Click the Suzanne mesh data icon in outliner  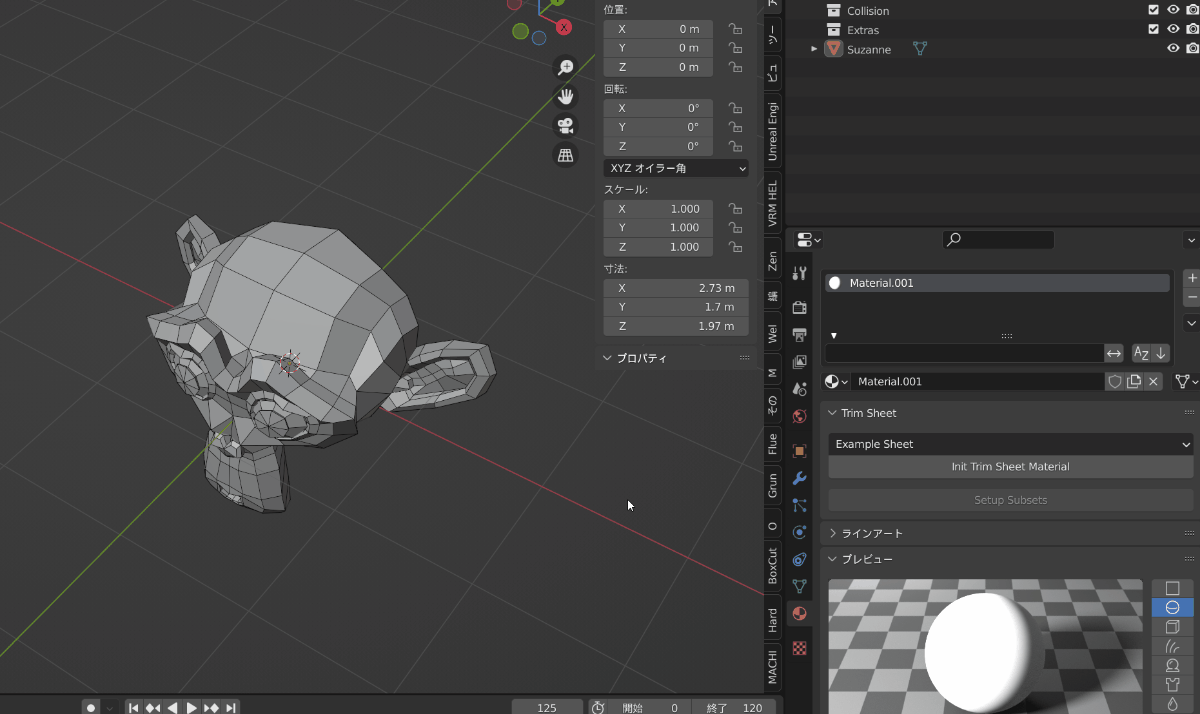920,49
